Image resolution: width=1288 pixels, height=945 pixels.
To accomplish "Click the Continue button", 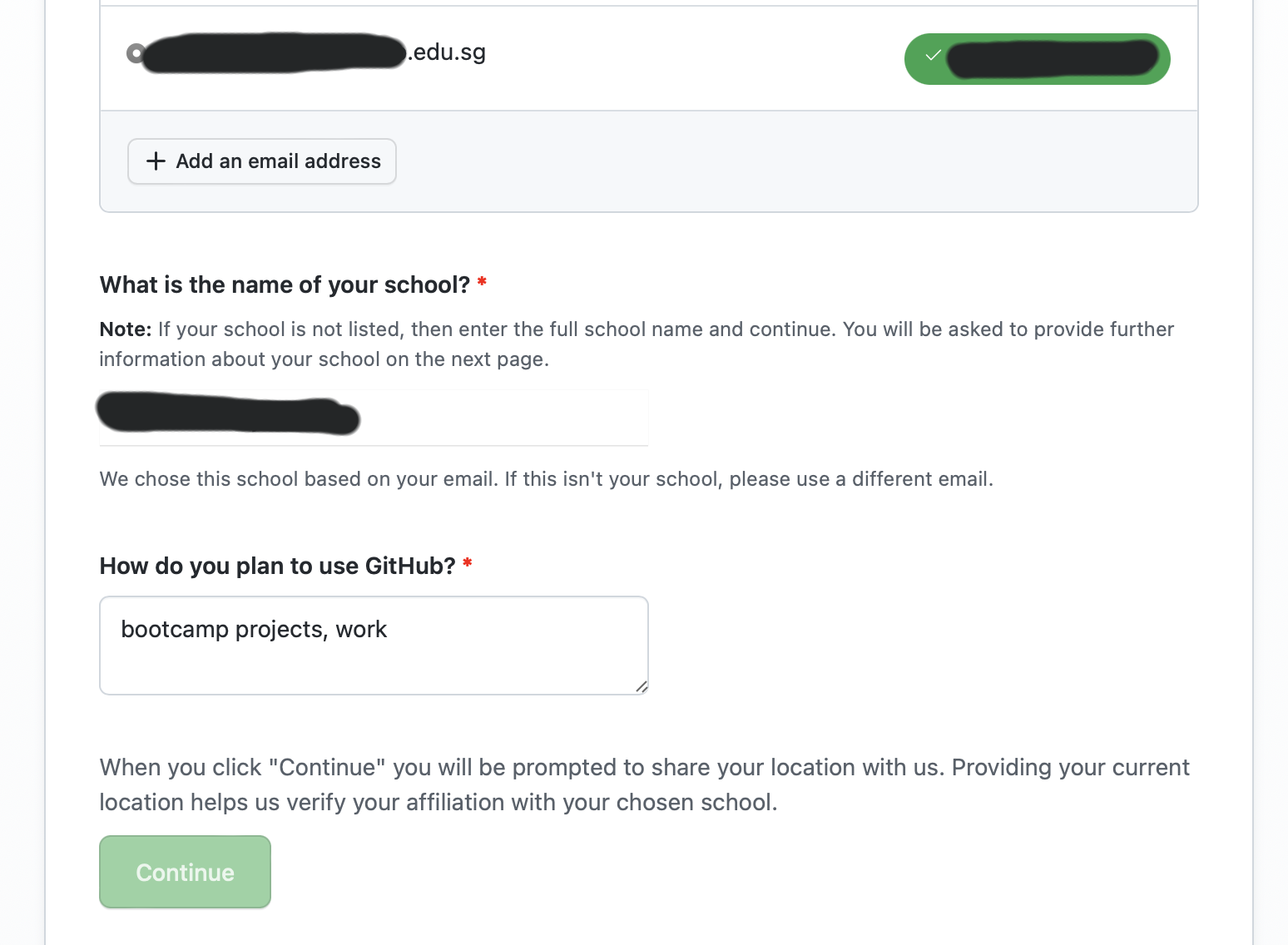I will click(x=185, y=871).
